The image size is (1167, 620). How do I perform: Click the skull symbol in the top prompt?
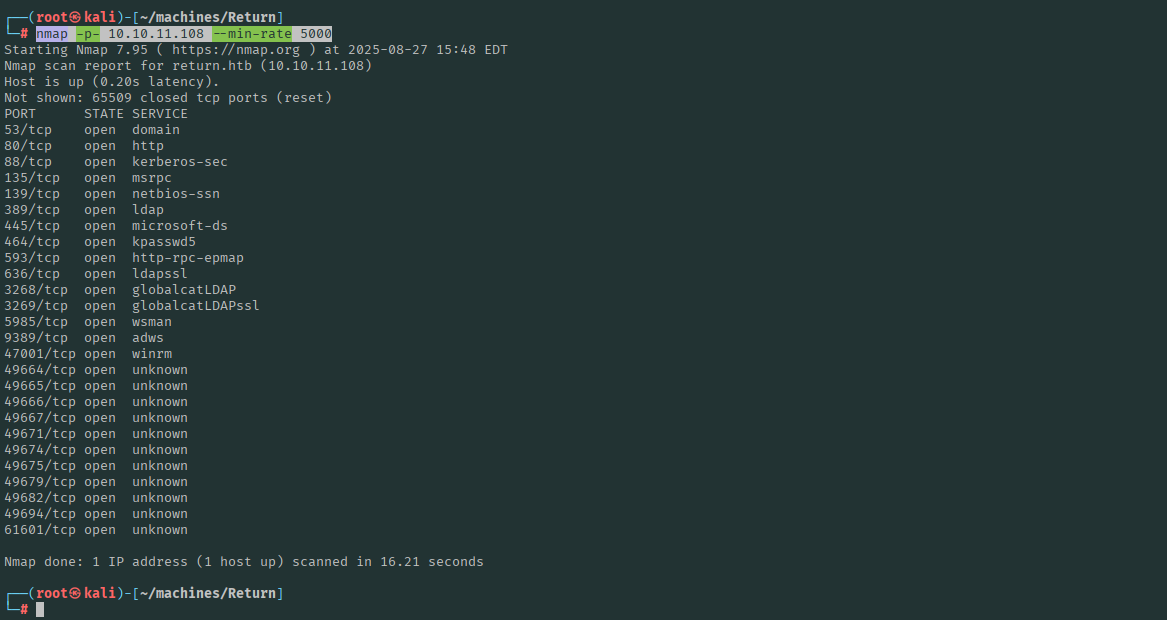point(76,18)
